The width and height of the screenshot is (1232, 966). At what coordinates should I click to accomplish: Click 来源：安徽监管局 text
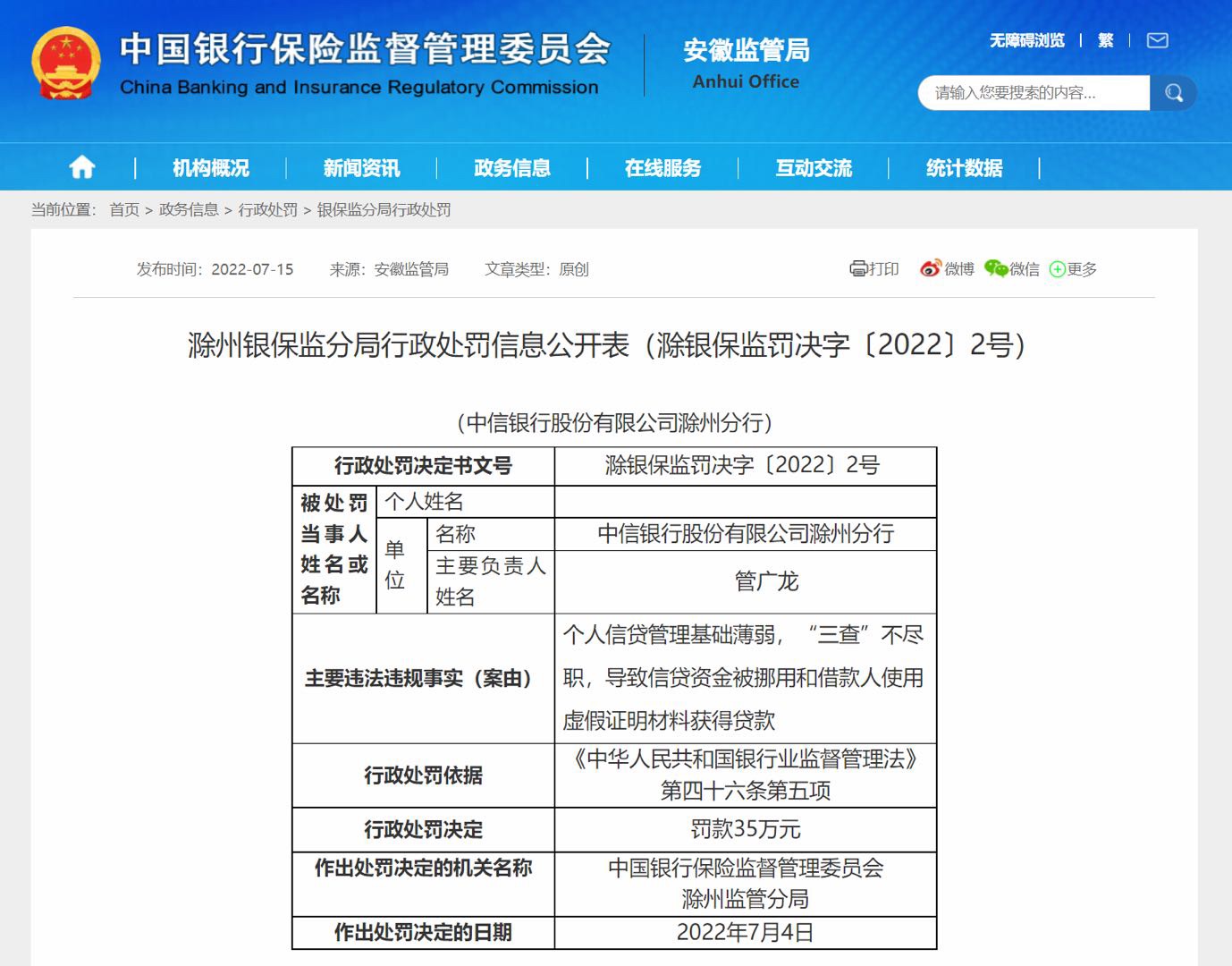coord(389,269)
